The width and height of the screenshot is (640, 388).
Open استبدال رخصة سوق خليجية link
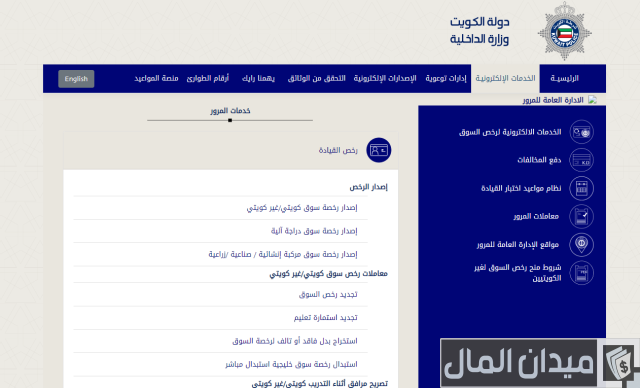coord(291,364)
